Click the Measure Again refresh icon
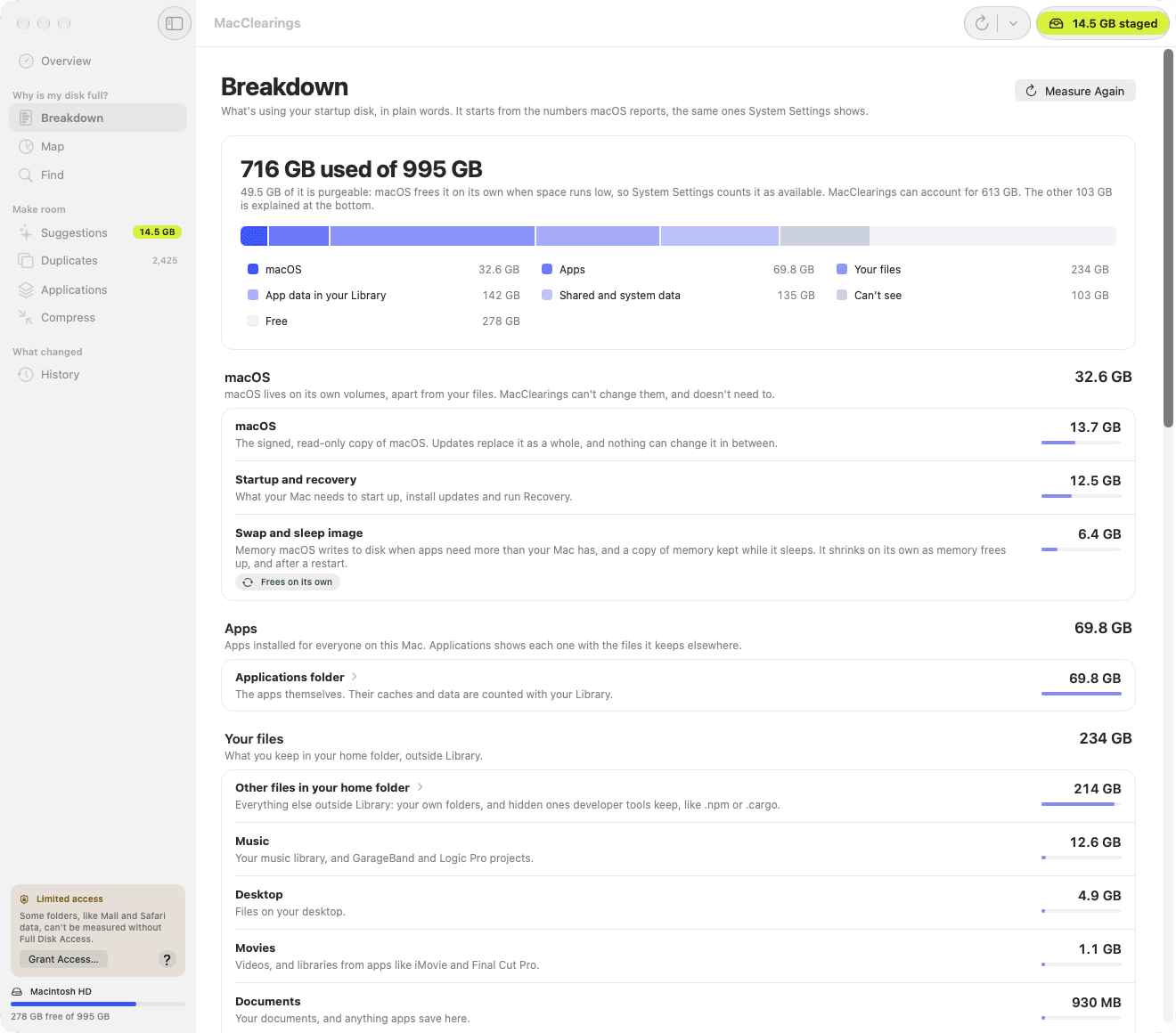1176x1033 pixels. (1031, 91)
